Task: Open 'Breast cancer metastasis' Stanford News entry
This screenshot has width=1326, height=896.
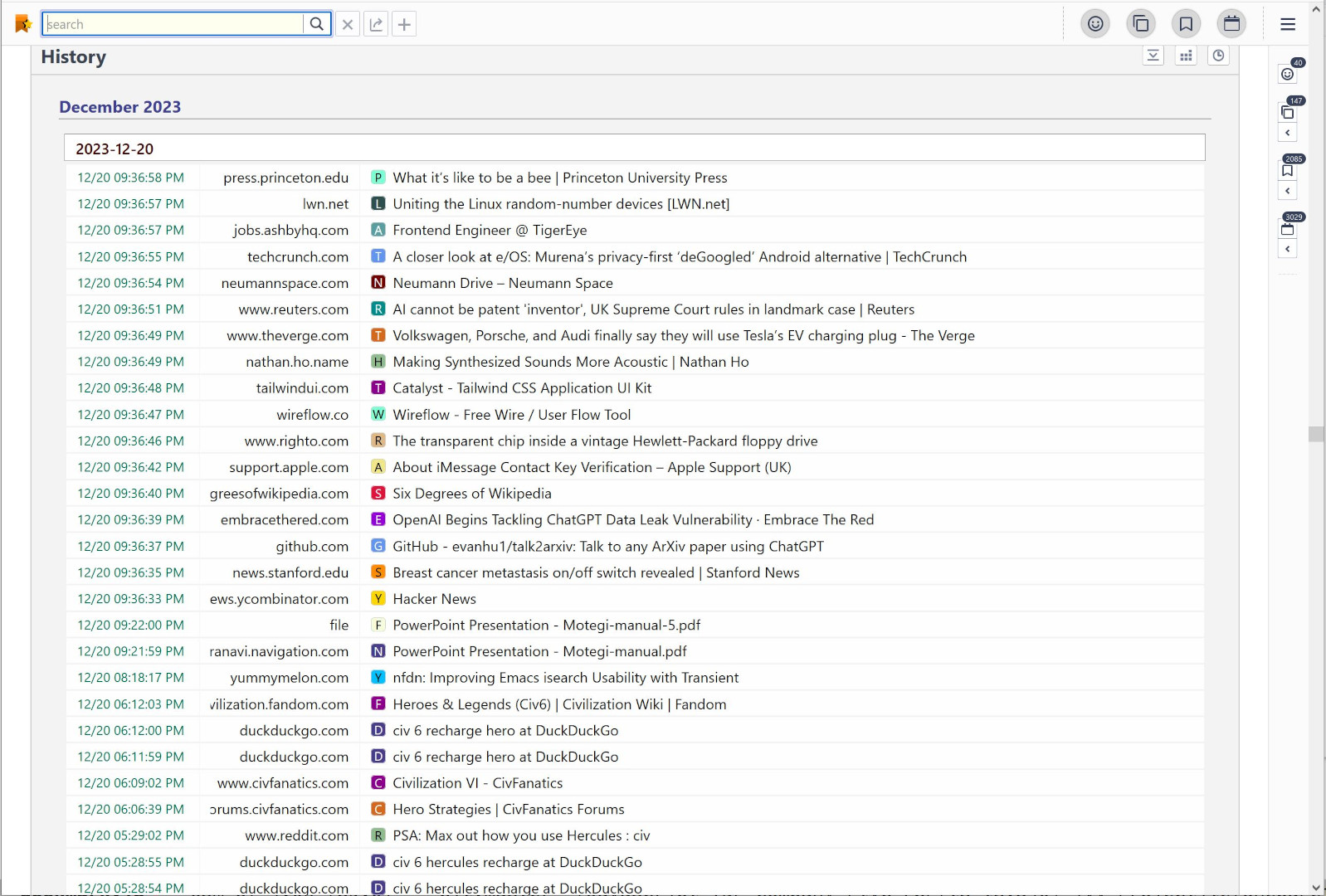Action: pyautogui.click(x=596, y=573)
